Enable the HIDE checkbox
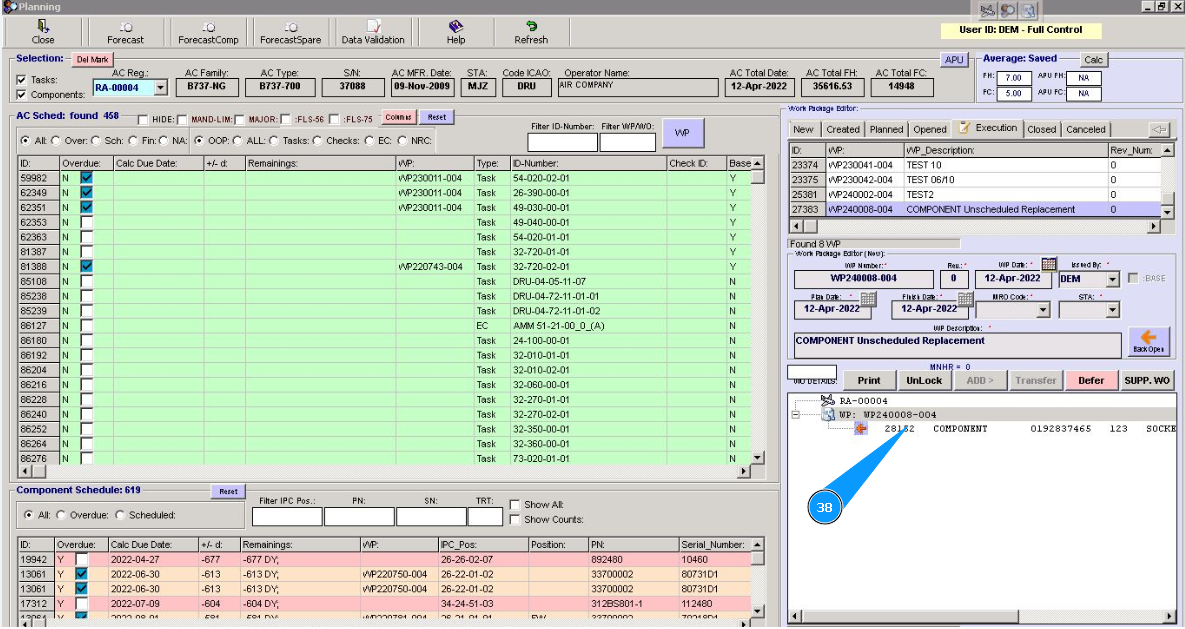Image resolution: width=1185 pixels, height=629 pixels. [143, 120]
